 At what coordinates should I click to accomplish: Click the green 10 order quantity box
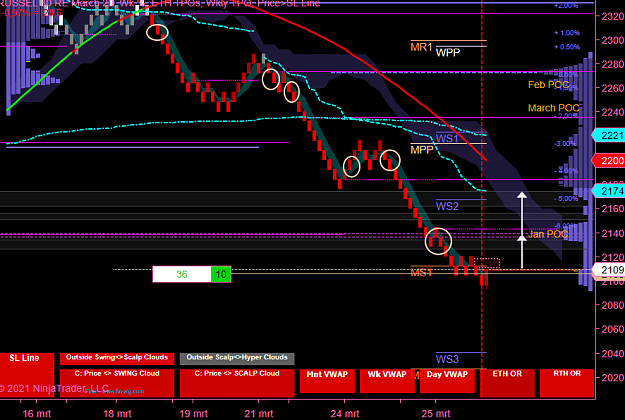[221, 274]
